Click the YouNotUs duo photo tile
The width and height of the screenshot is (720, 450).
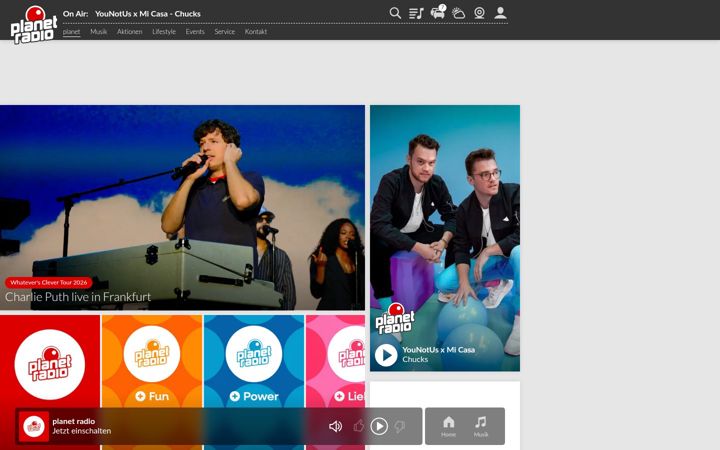445,238
